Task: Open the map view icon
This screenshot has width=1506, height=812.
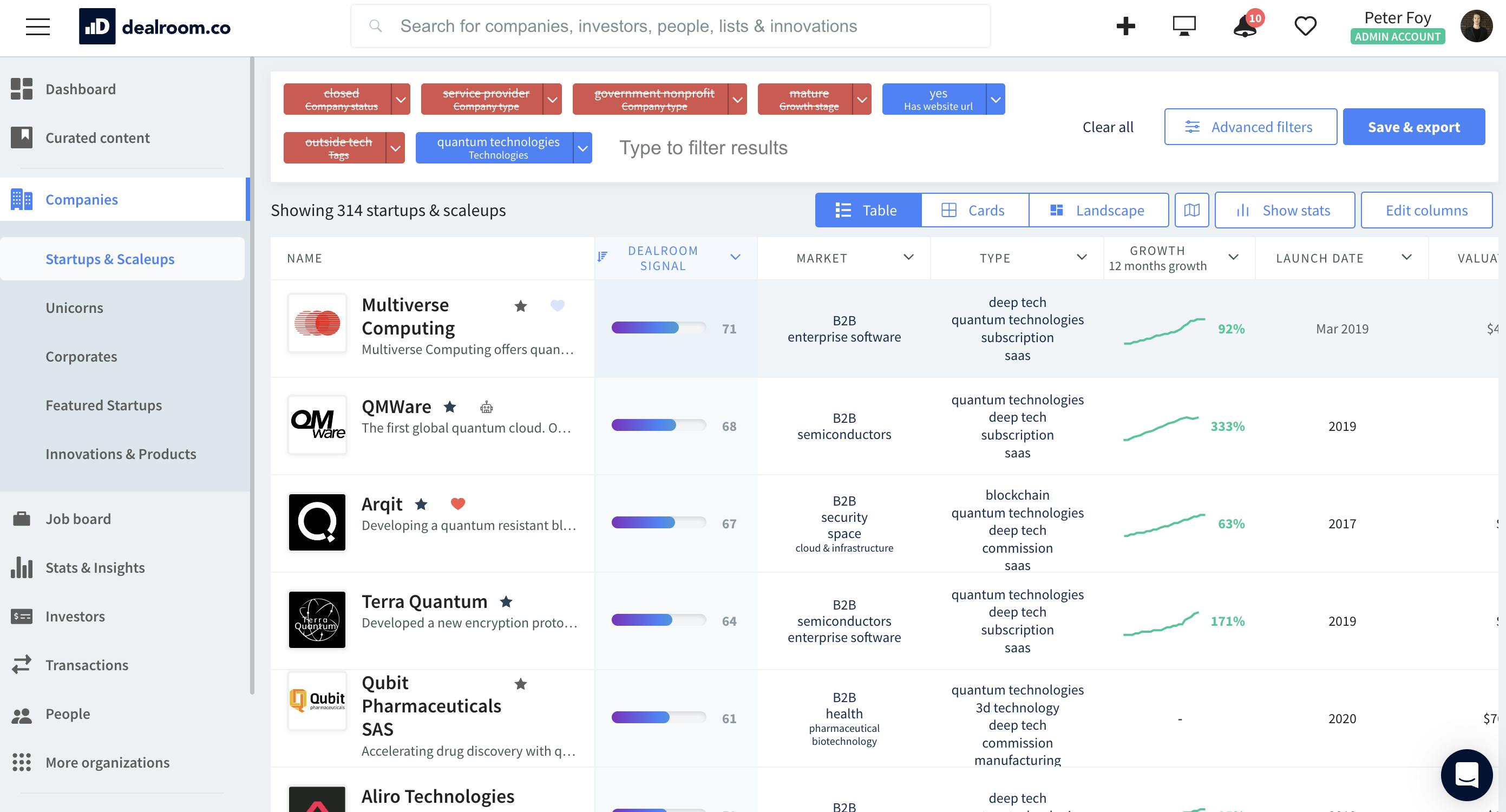Action: point(1191,211)
